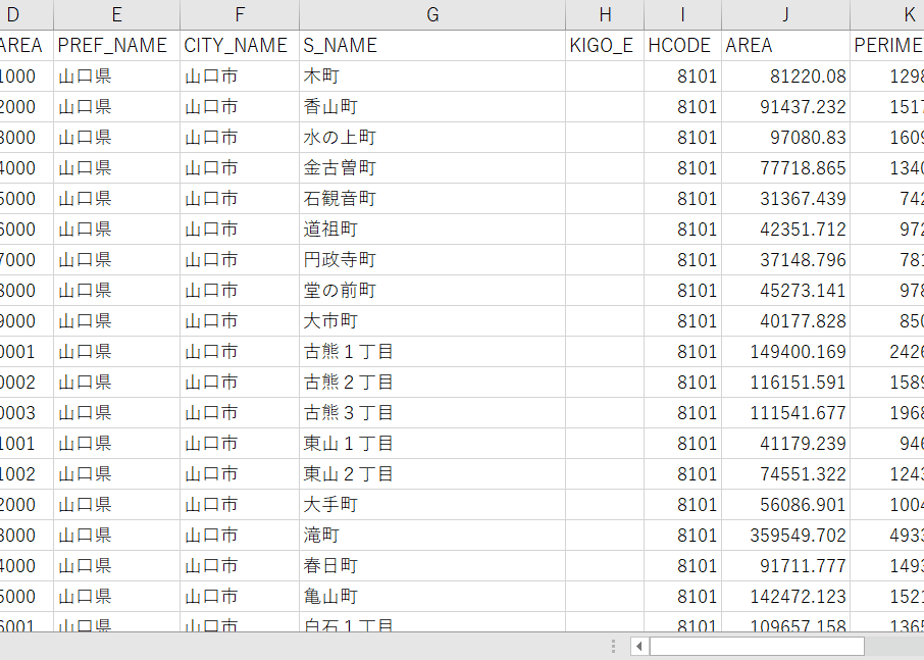
Task: Click 山口市 in the 香山町 row
Action: point(240,107)
